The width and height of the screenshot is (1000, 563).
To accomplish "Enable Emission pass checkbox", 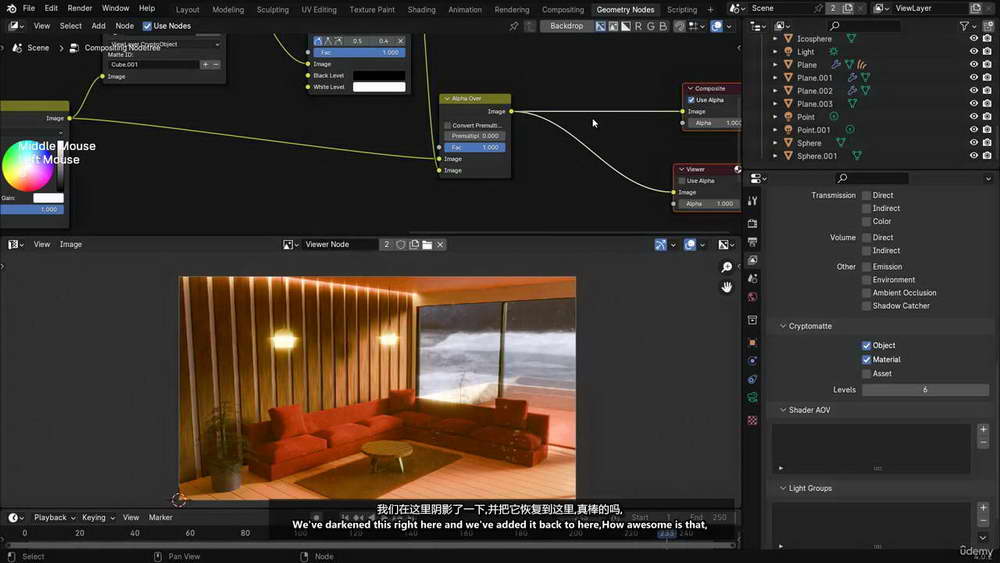I will pos(866,267).
